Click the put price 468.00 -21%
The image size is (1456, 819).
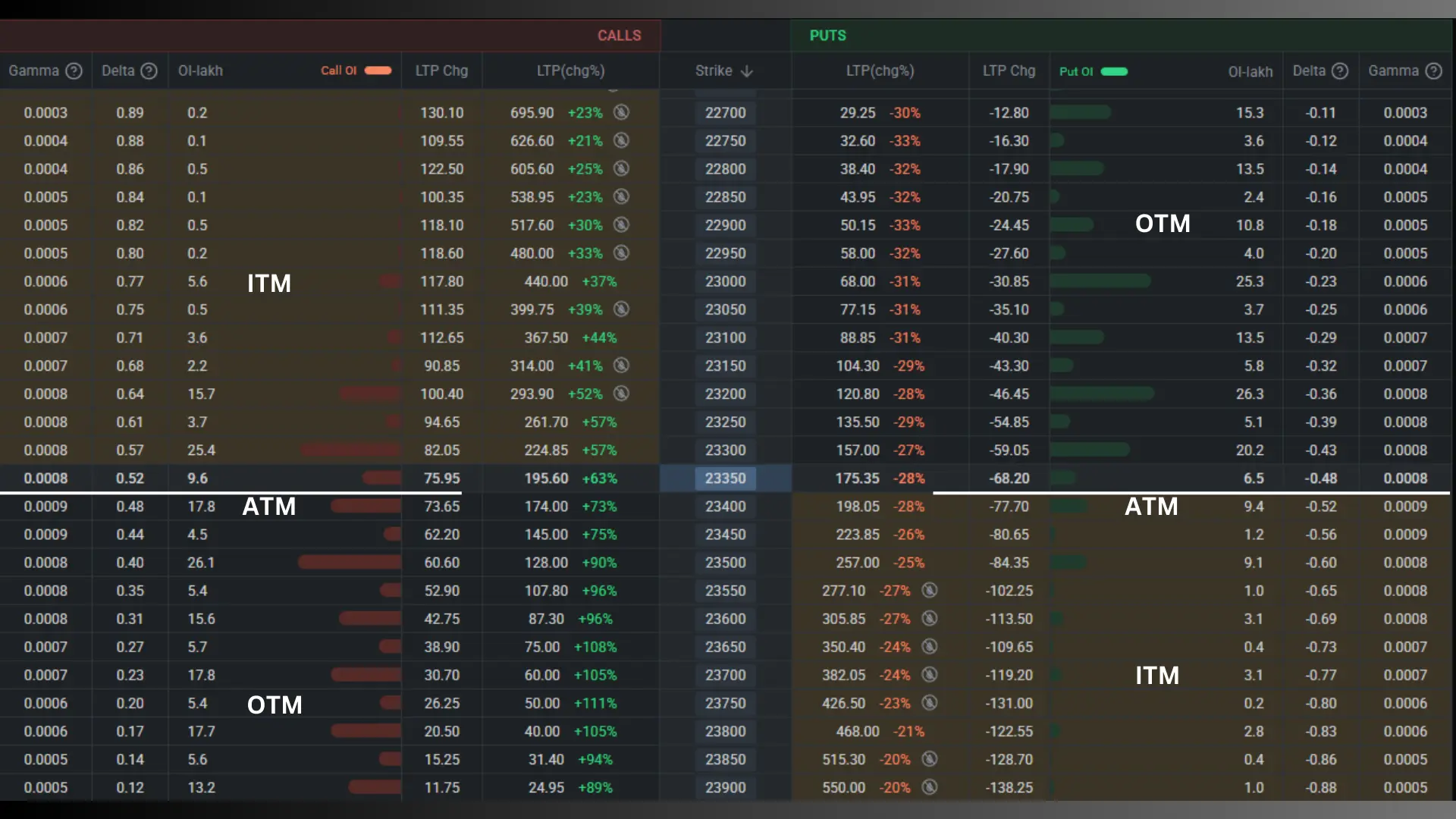click(880, 732)
